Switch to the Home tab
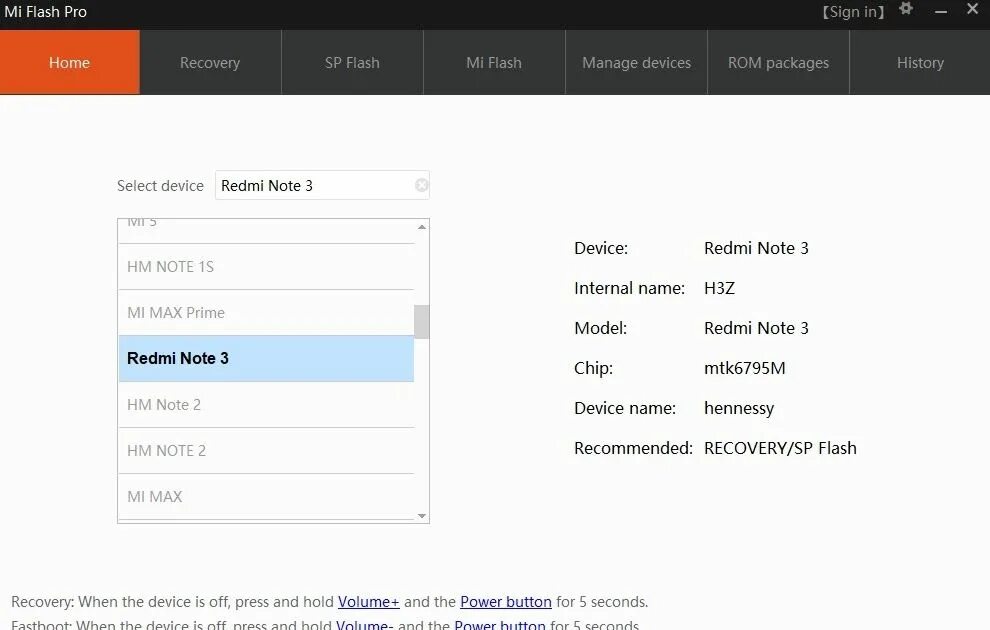 pyautogui.click(x=69, y=62)
